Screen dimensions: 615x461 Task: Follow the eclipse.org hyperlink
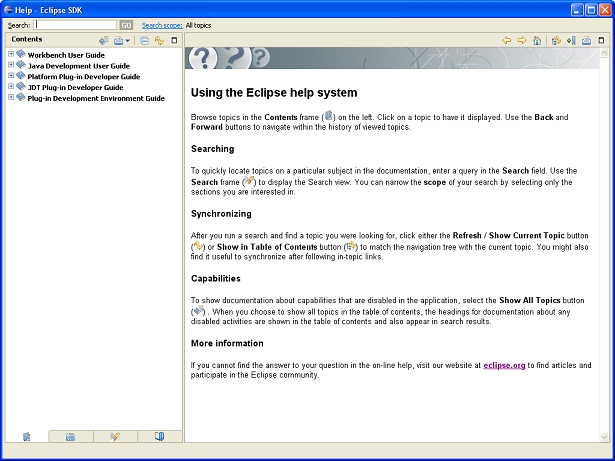[504, 365]
